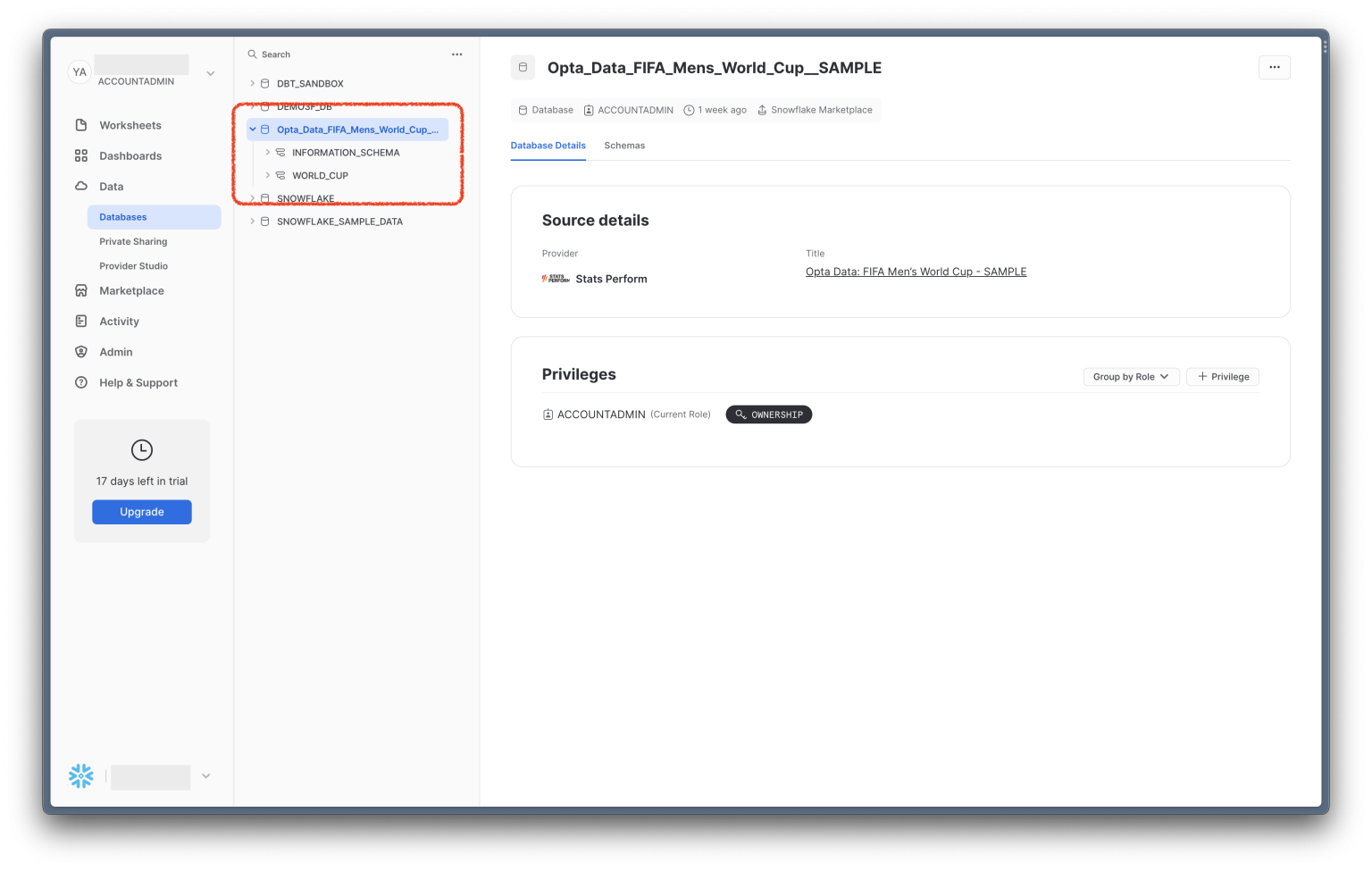Viewport: 1372px width, 871px height.
Task: Expand the DBT_SANDBOX database
Action: coord(253,83)
